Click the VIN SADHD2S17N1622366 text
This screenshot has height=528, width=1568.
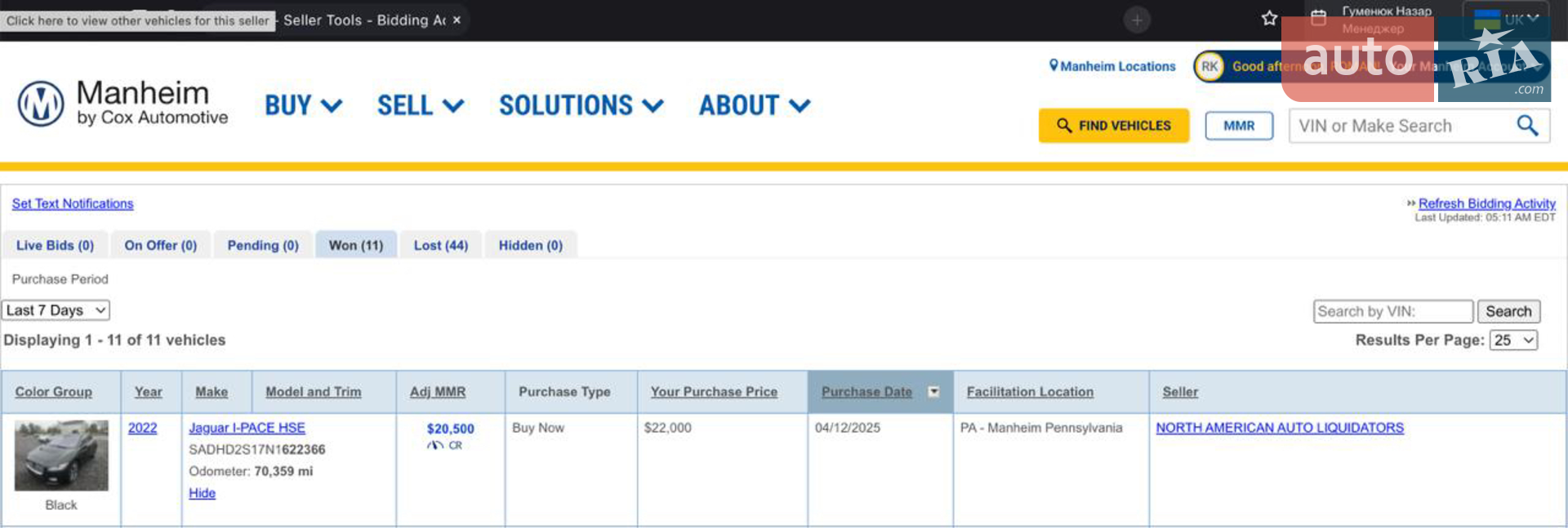point(257,450)
